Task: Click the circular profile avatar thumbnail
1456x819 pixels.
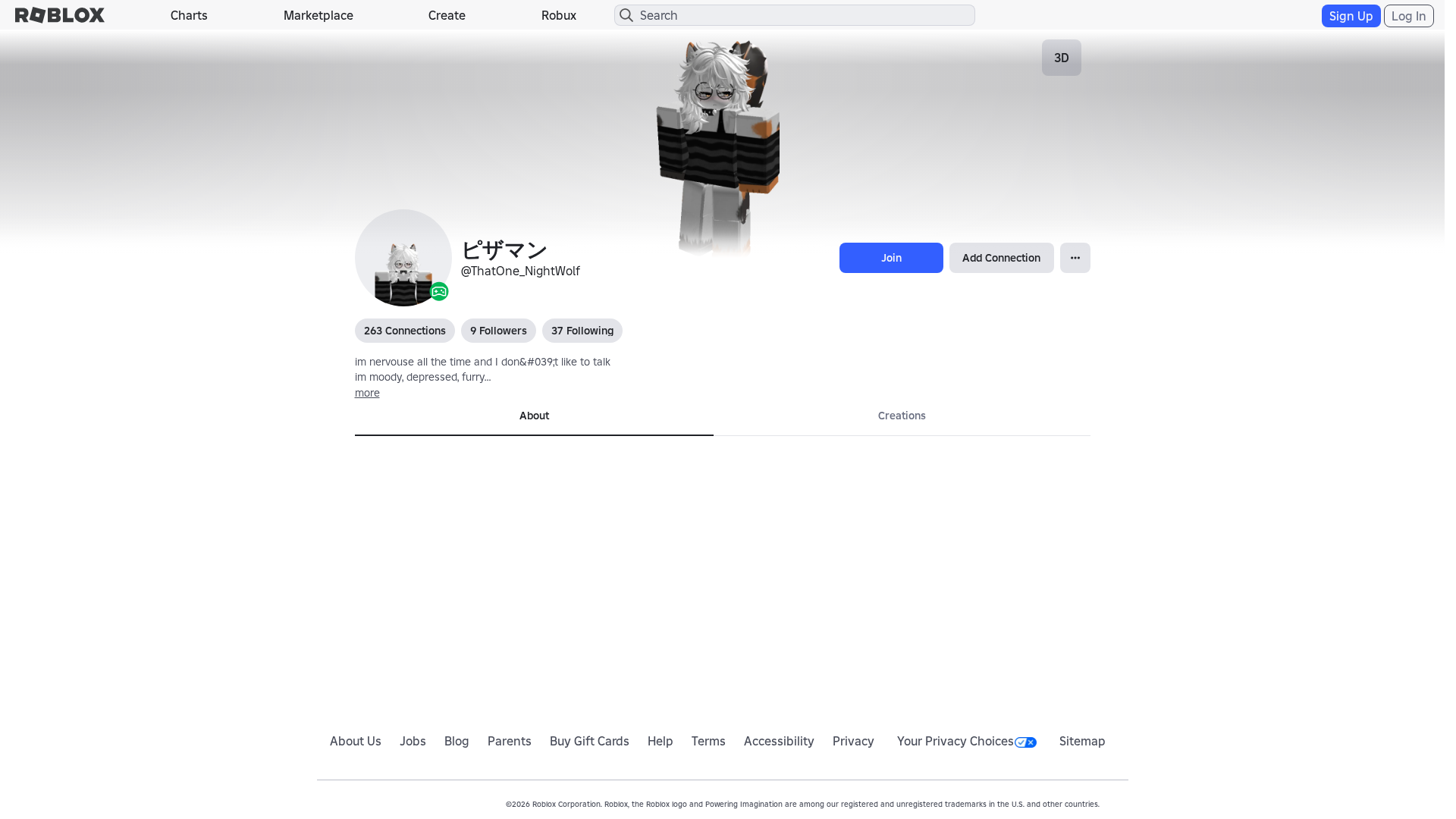Action: coord(403,258)
